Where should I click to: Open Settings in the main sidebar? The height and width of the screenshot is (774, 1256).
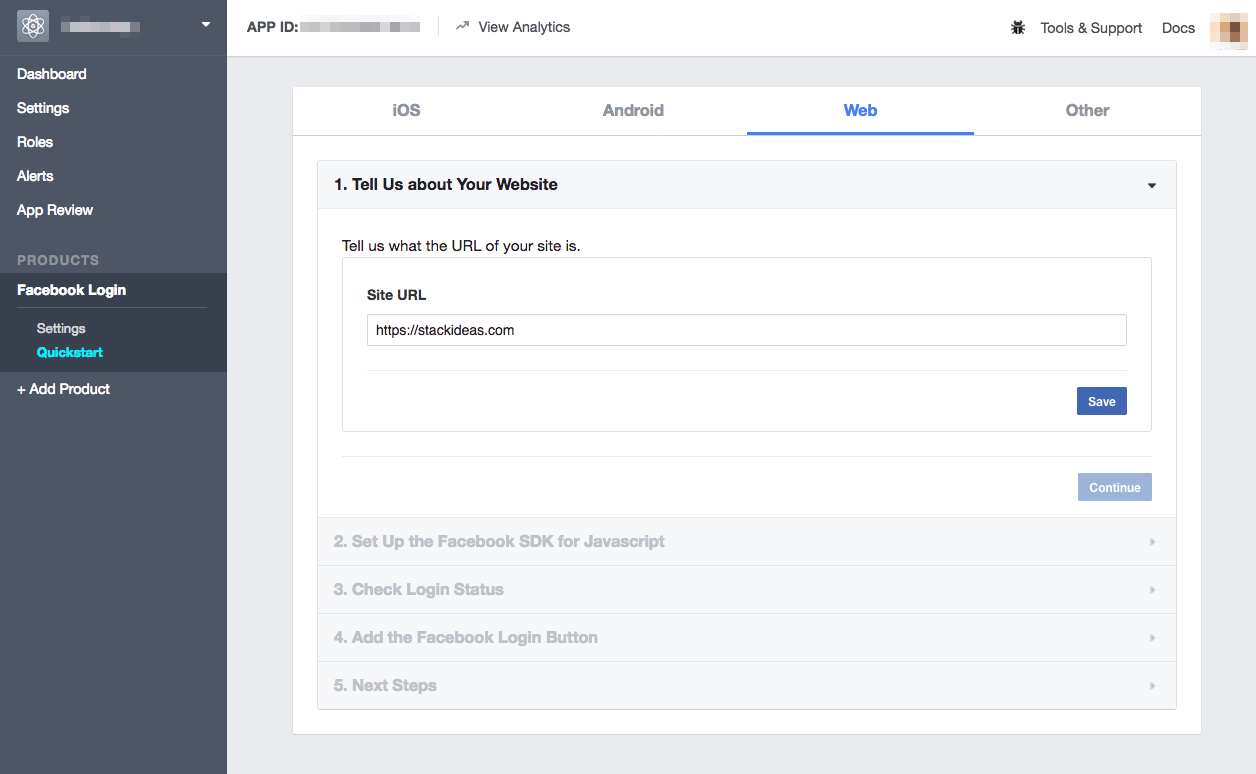pyautogui.click(x=43, y=108)
